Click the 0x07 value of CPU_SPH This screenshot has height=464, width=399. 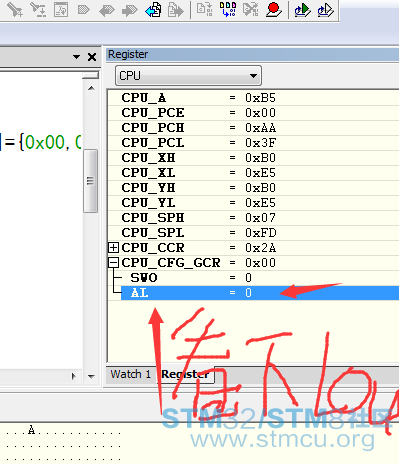(x=260, y=218)
